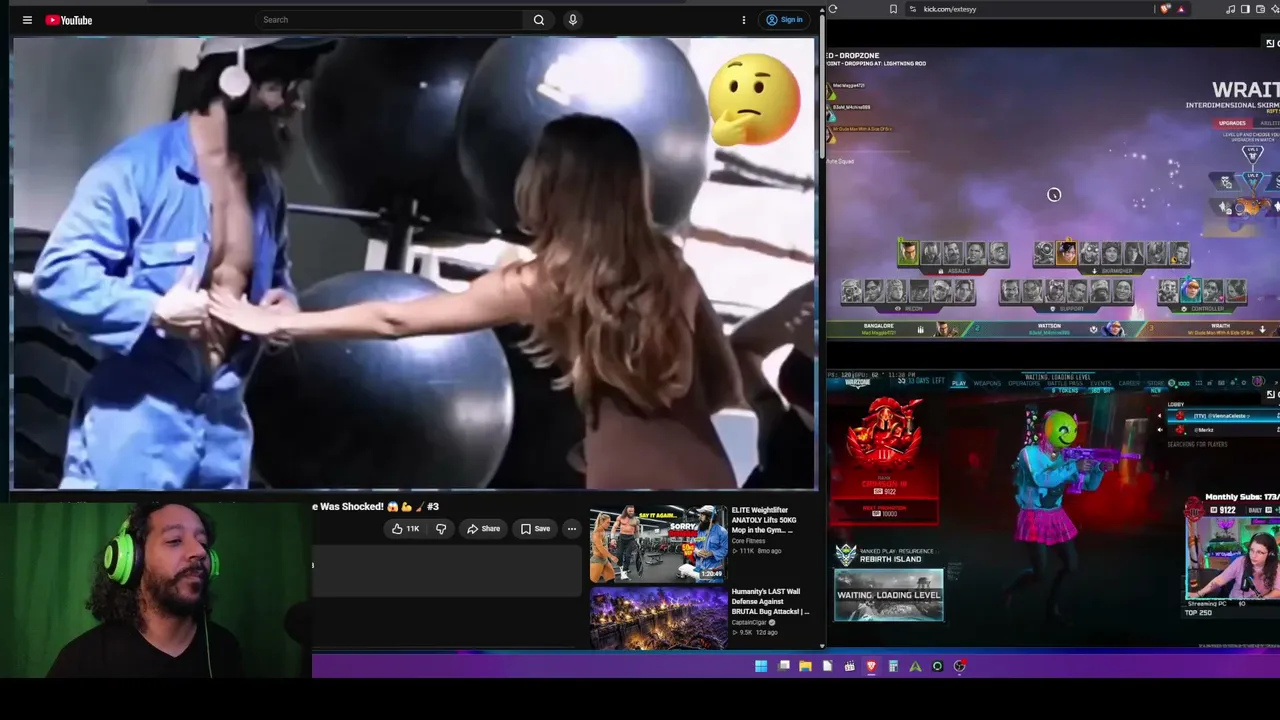The width and height of the screenshot is (1280, 720).
Task: Click the REBIRTH ISLAND mode label
Action: coord(890,559)
